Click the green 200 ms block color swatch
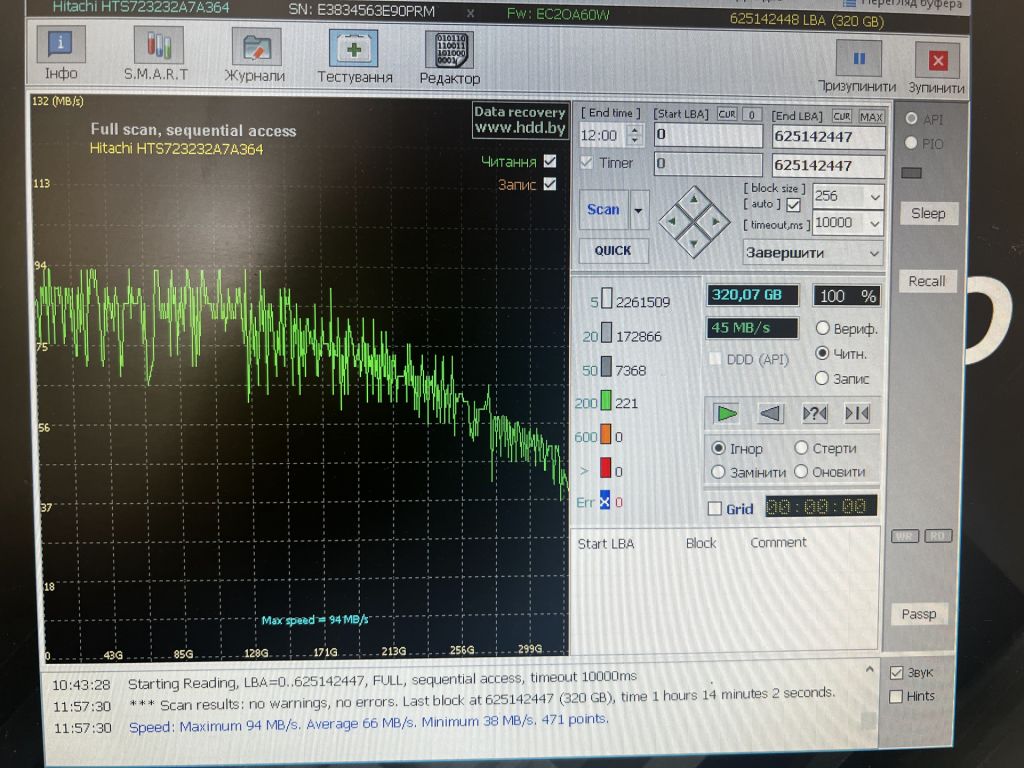 click(606, 400)
